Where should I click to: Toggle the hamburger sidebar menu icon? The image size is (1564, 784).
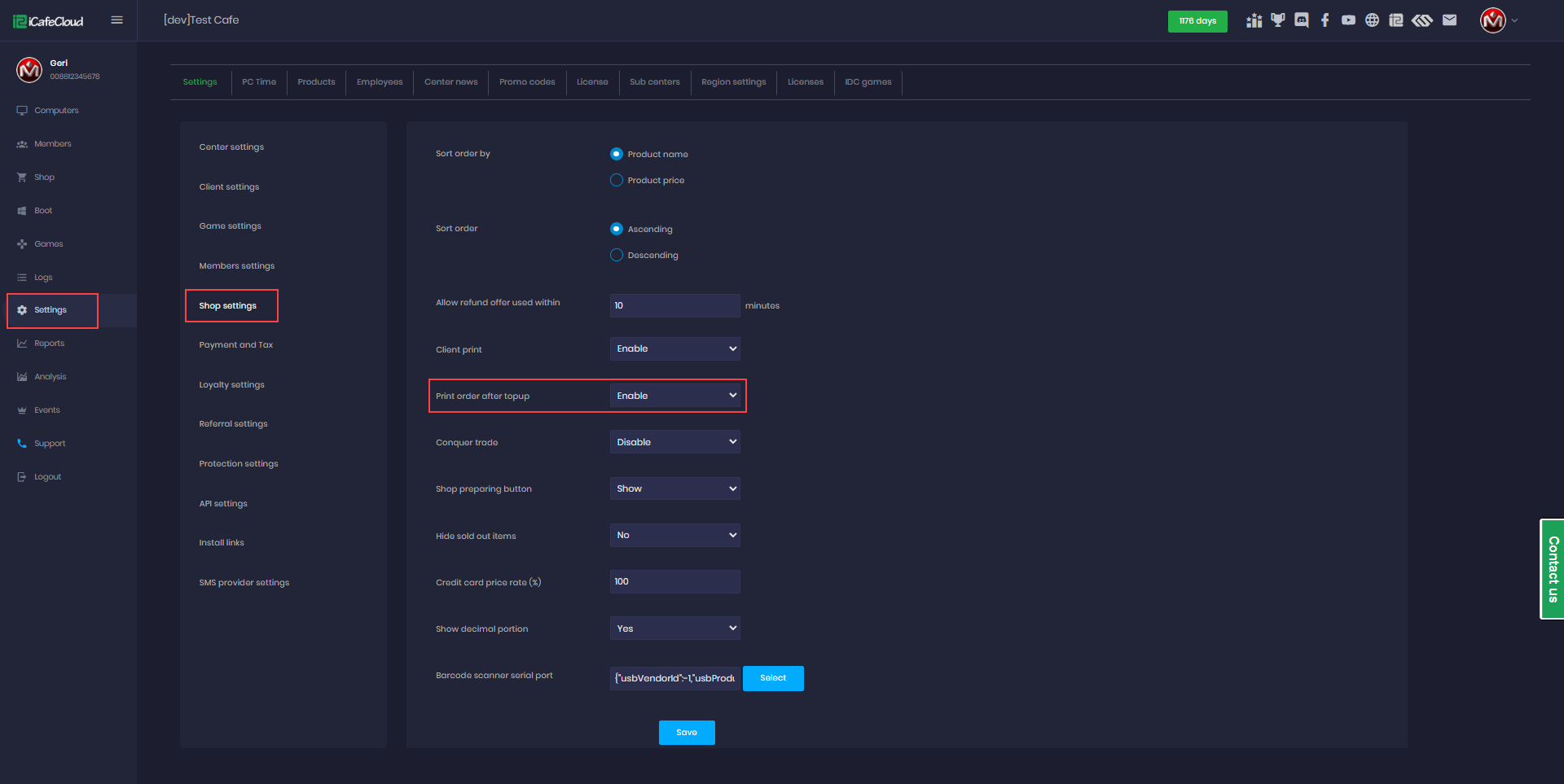click(116, 20)
